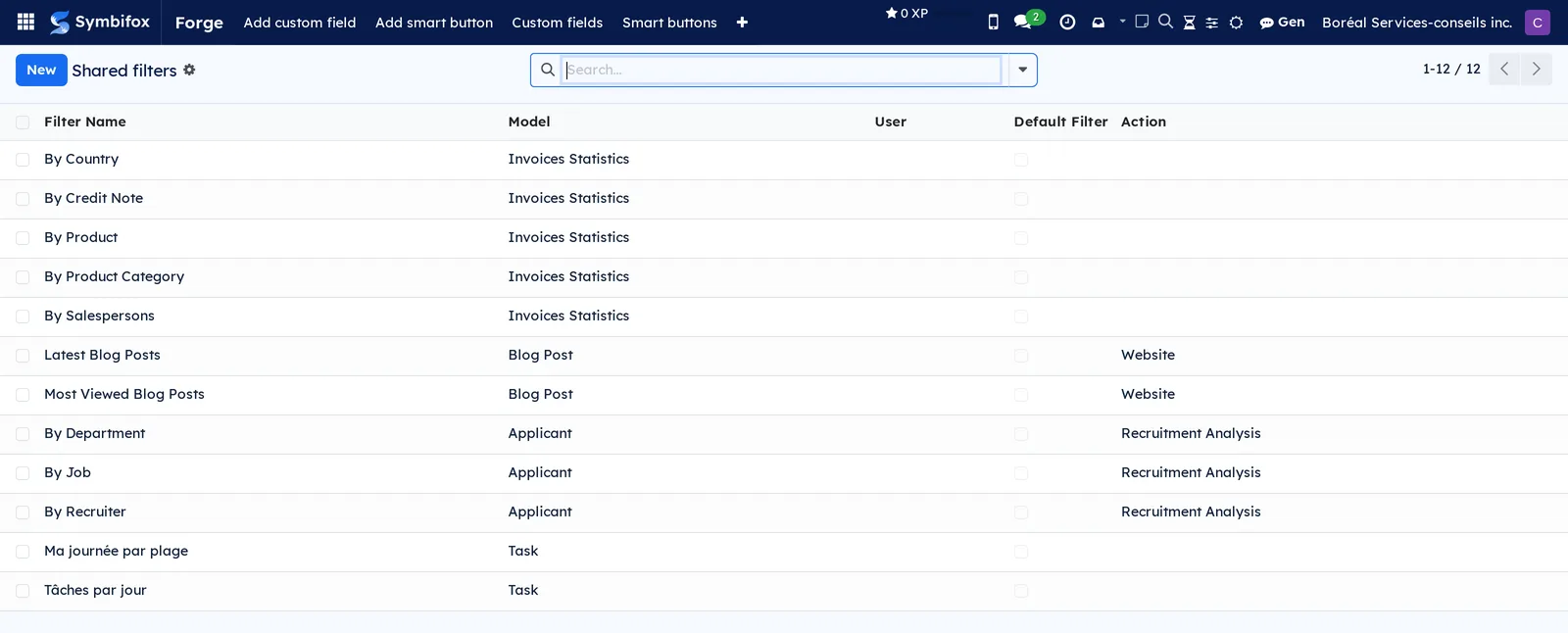Screen dimensions: 1568x633
Task: Click the Task model in Ma journée row
Action: point(523,551)
